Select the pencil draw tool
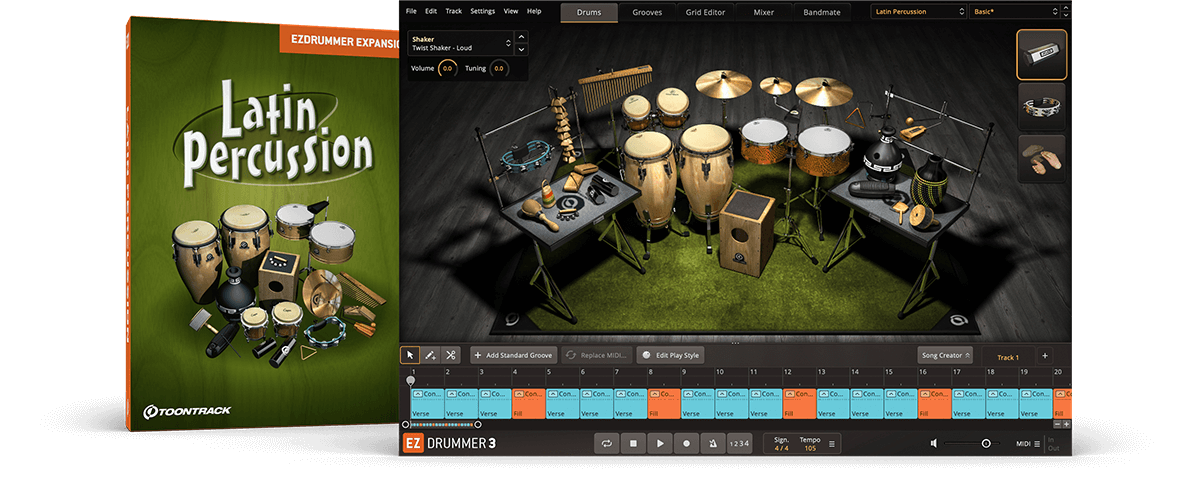1200x488 pixels. point(430,355)
